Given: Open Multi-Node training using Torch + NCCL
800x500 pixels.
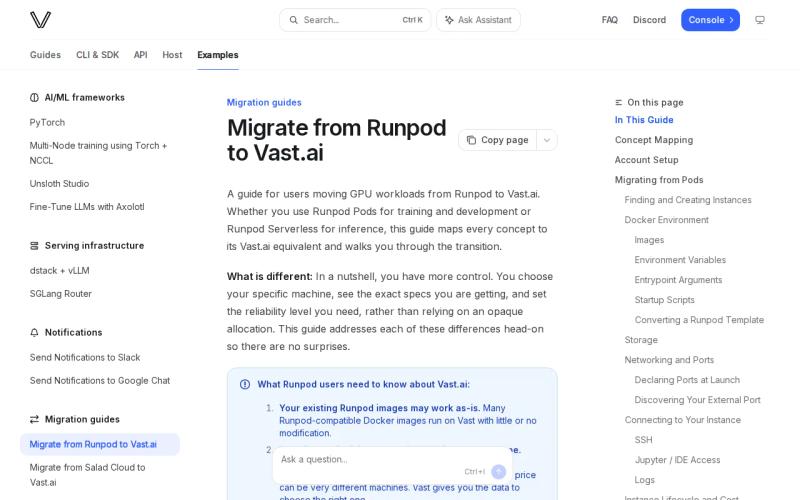Looking at the screenshot, I should pyautogui.click(x=98, y=153).
